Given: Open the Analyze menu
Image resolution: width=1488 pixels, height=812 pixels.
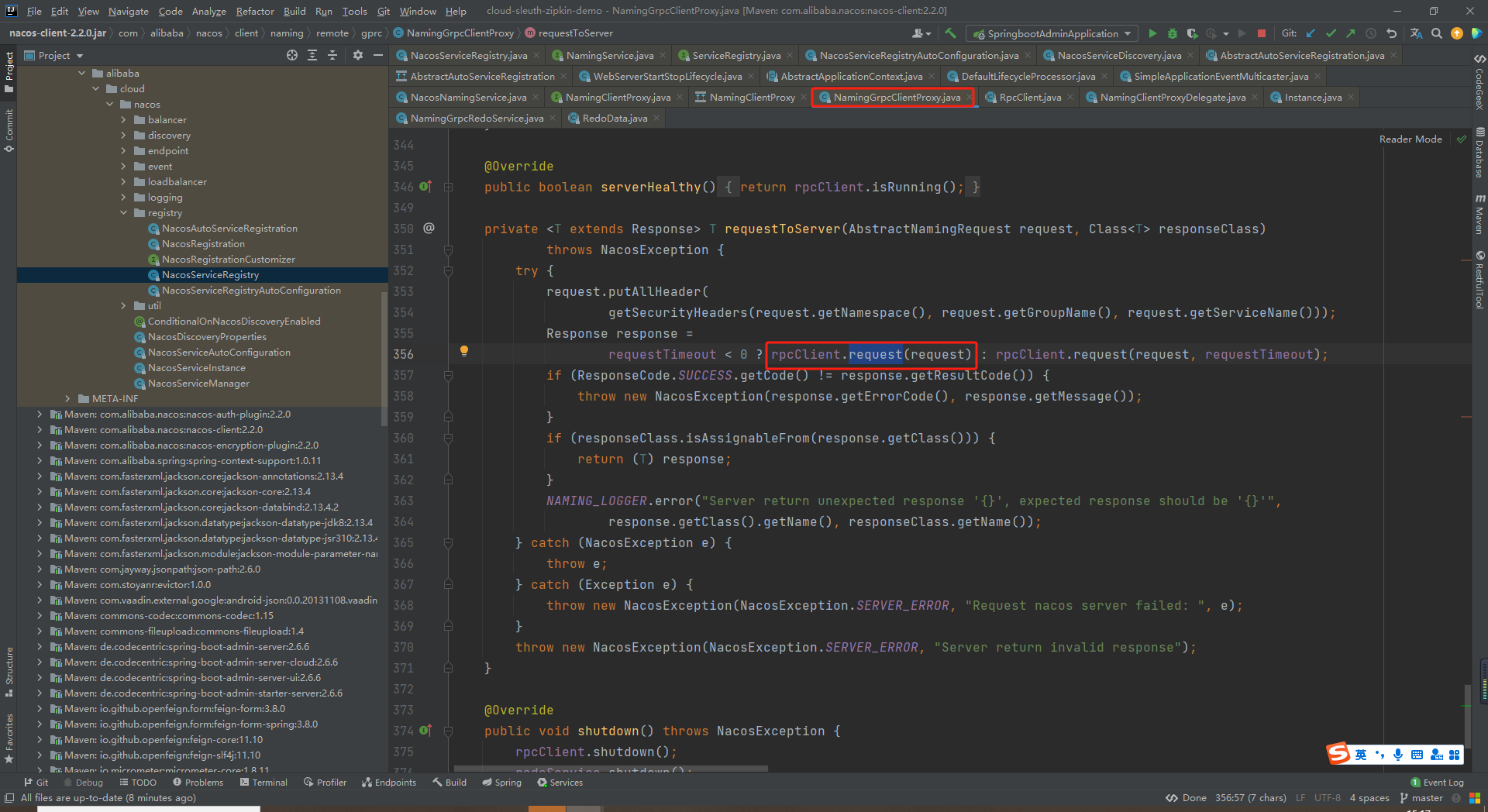Looking at the screenshot, I should 208,11.
